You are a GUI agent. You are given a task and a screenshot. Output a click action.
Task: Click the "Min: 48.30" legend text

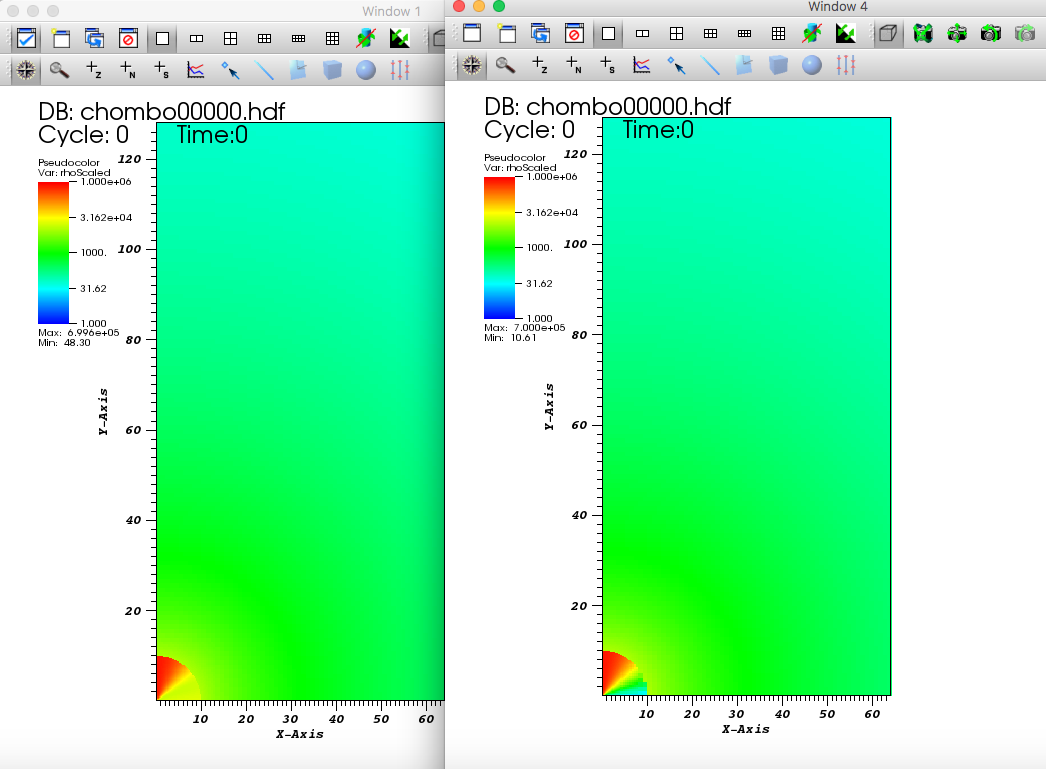tap(64, 343)
